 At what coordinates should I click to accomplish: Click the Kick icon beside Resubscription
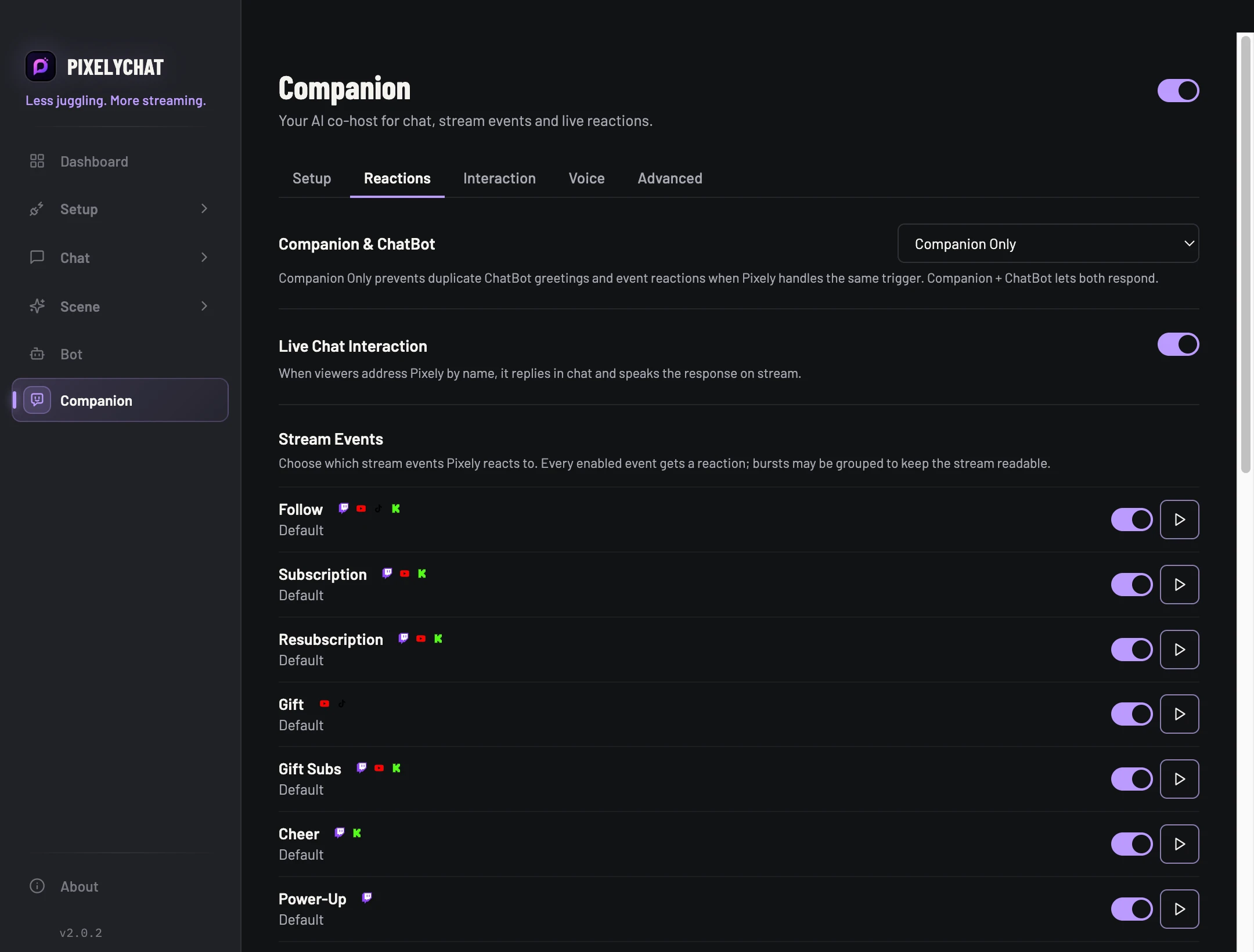(438, 639)
